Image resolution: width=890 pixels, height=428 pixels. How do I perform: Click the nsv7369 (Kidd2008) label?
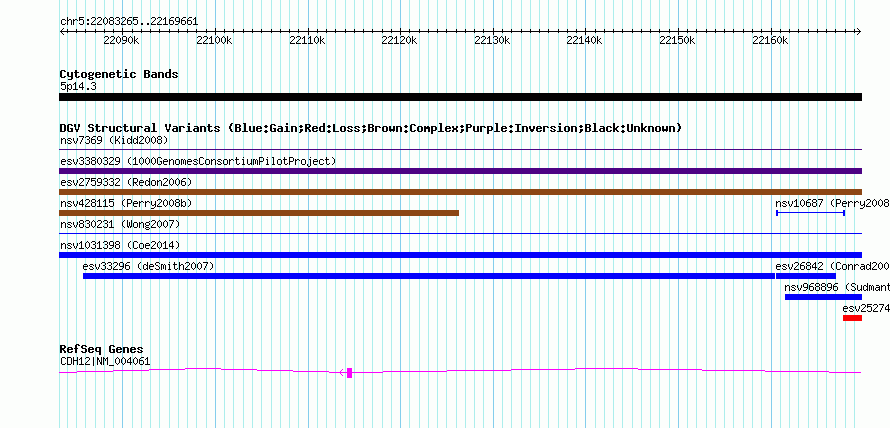114,140
